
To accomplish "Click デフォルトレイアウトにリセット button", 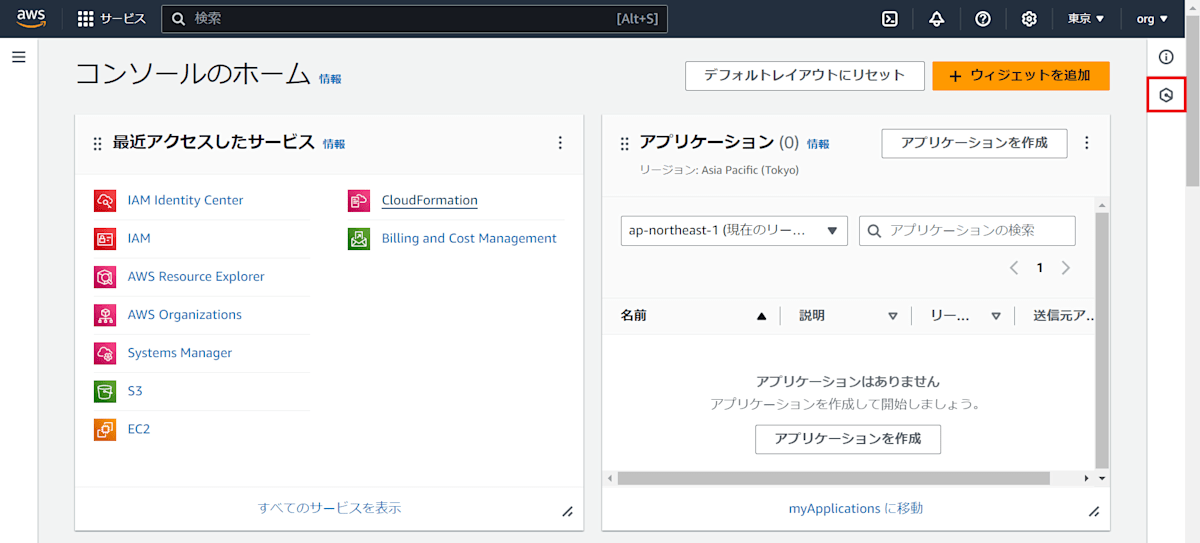I will click(x=804, y=75).
